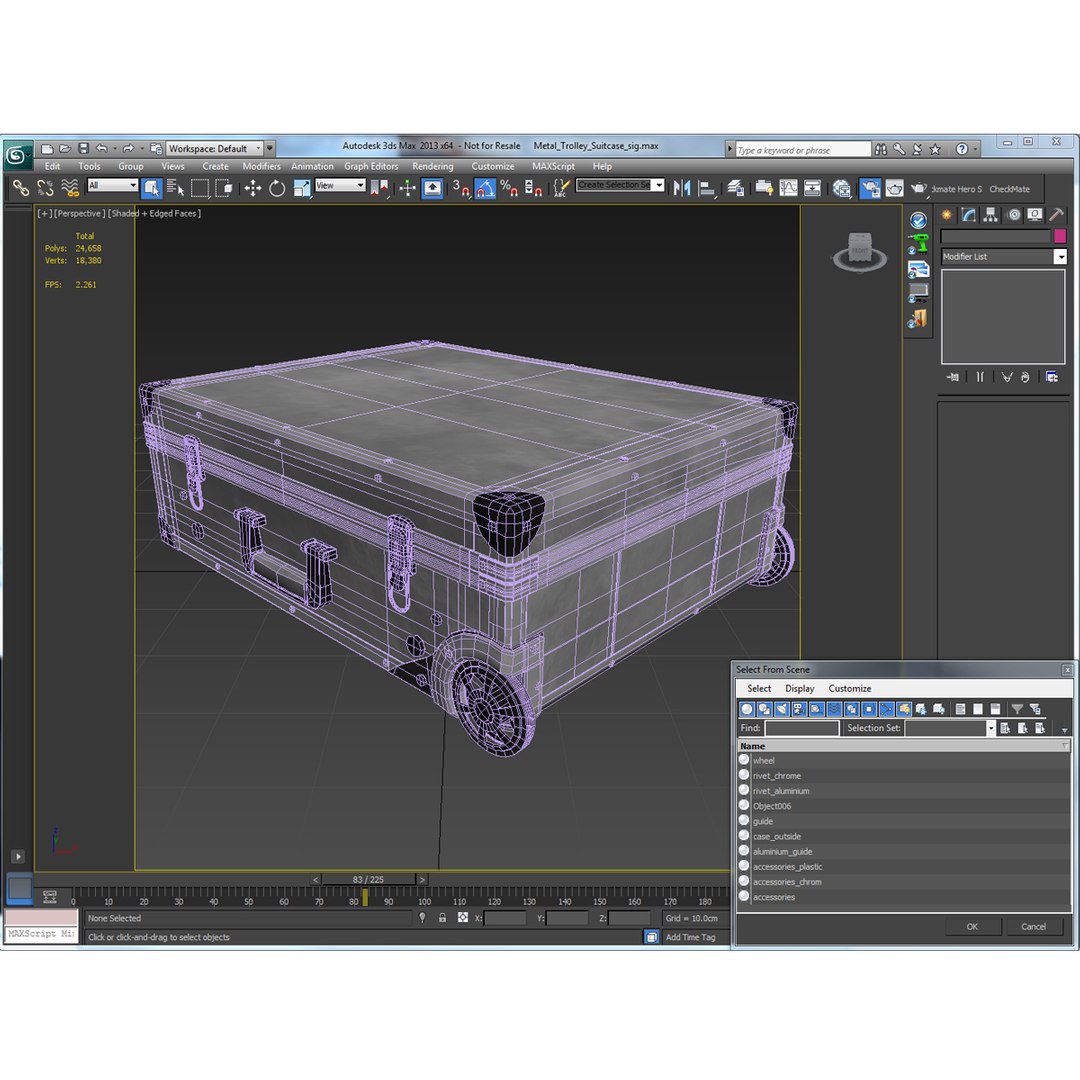Toggle Display Lights filter in Select From Scene
1080x1080 pixels.
pos(782,709)
